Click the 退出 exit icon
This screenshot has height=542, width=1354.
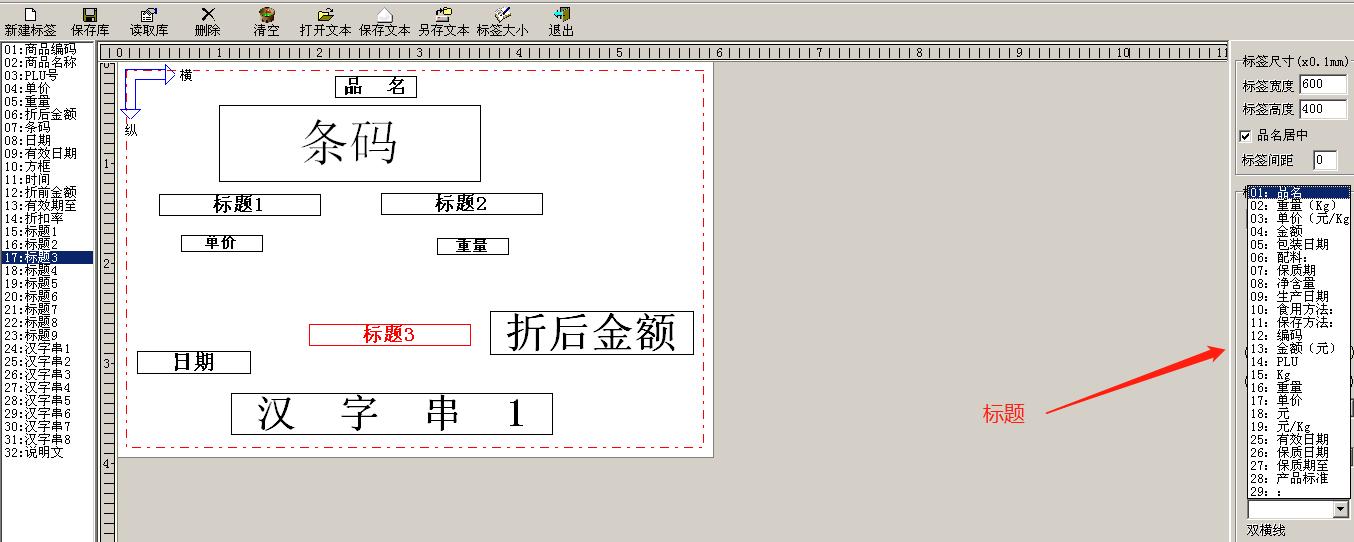(x=561, y=15)
